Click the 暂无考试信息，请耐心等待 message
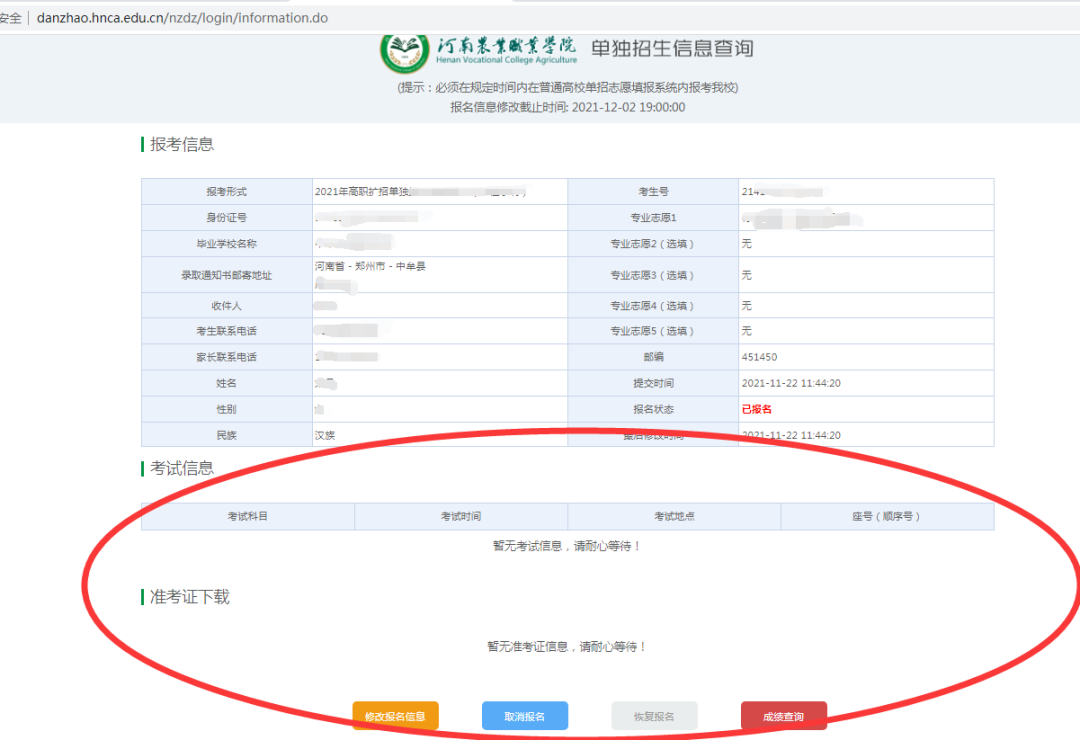Image resolution: width=1080 pixels, height=740 pixels. pos(568,546)
